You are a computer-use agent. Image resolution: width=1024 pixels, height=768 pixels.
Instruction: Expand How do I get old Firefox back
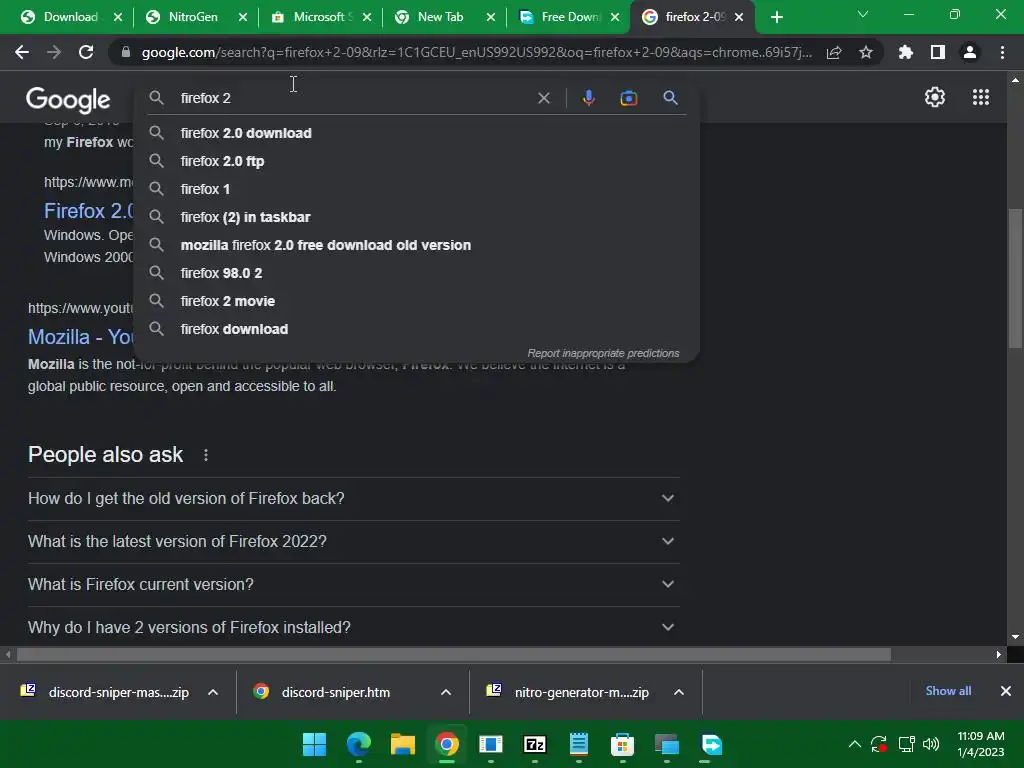[x=353, y=498]
